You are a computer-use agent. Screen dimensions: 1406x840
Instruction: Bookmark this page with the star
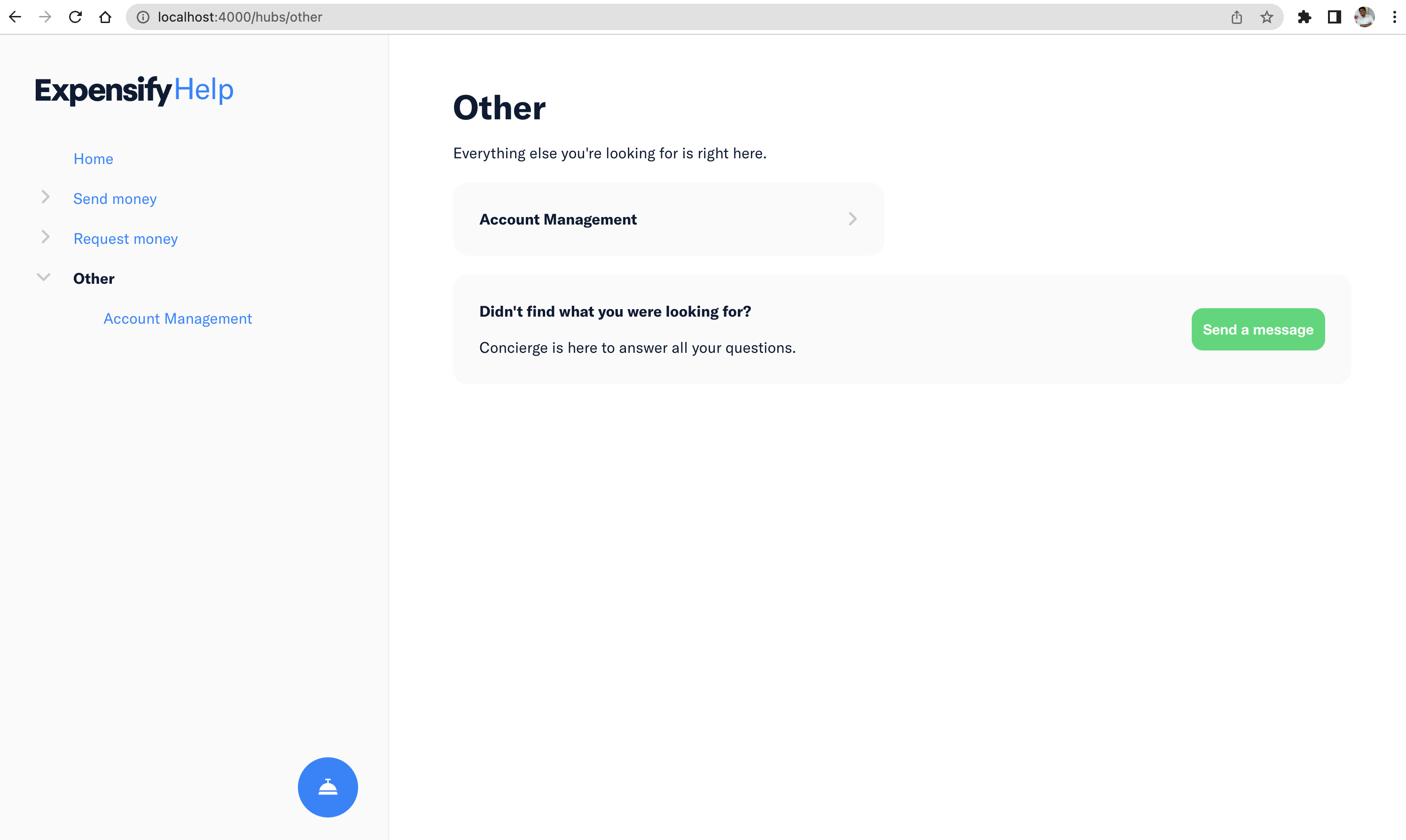[x=1267, y=17]
